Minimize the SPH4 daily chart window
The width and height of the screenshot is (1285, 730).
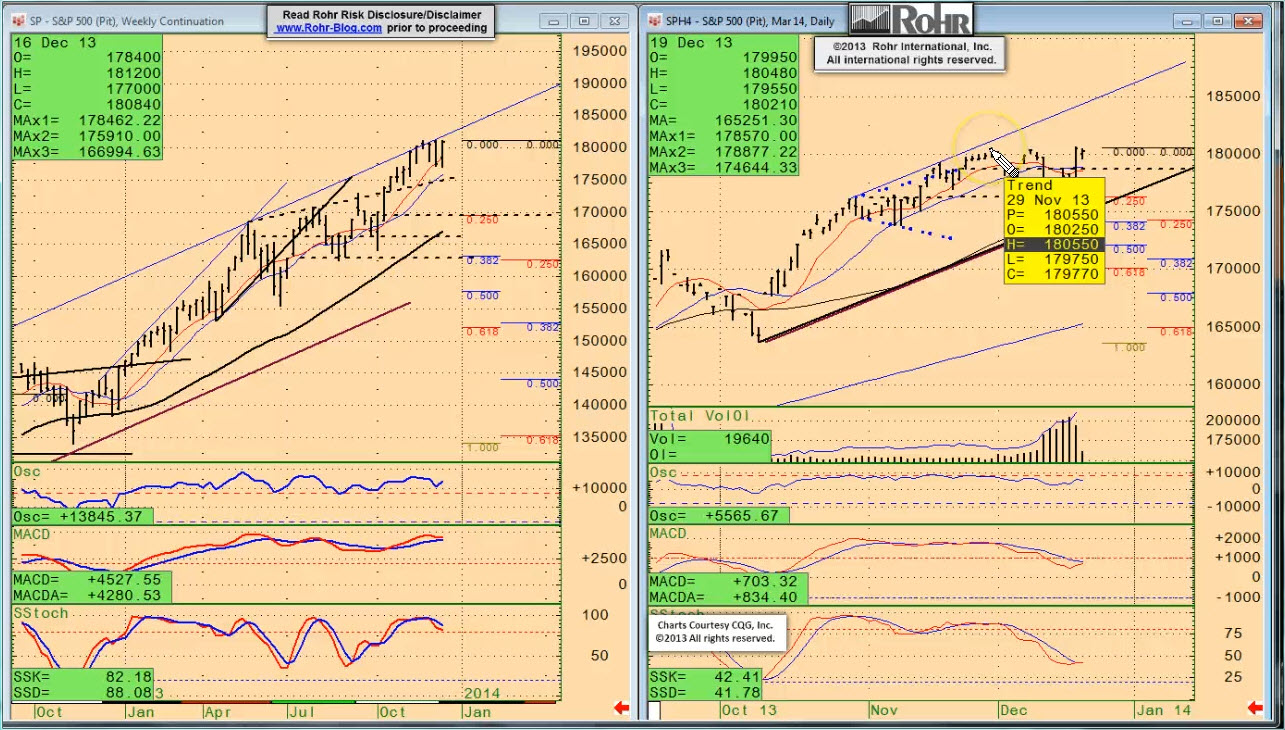1190,21
